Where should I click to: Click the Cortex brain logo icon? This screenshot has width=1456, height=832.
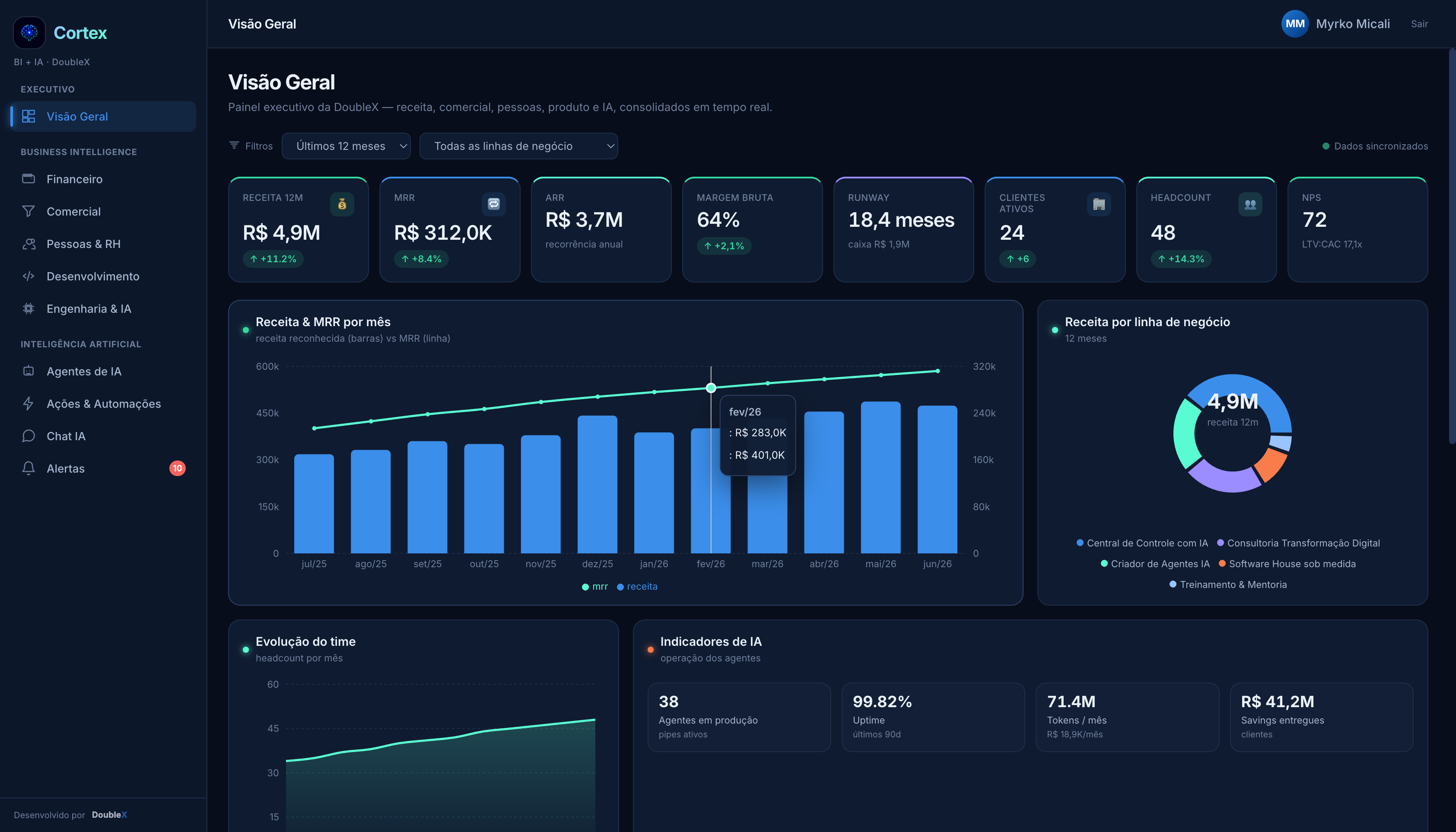[29, 32]
